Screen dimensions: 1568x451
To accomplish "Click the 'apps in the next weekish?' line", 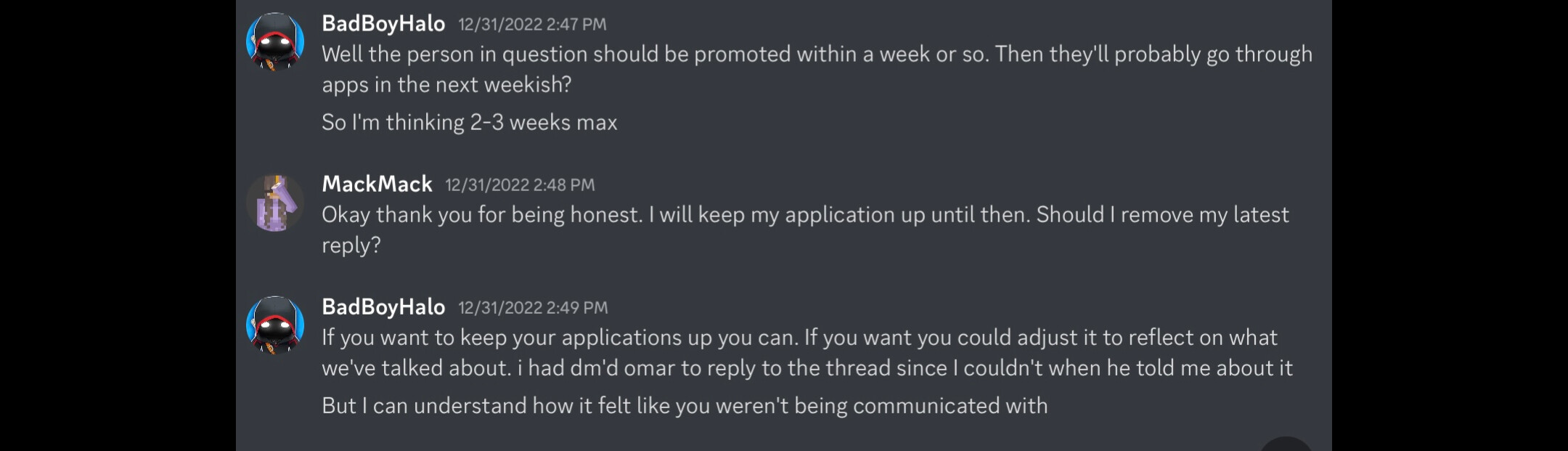I will (x=446, y=85).
